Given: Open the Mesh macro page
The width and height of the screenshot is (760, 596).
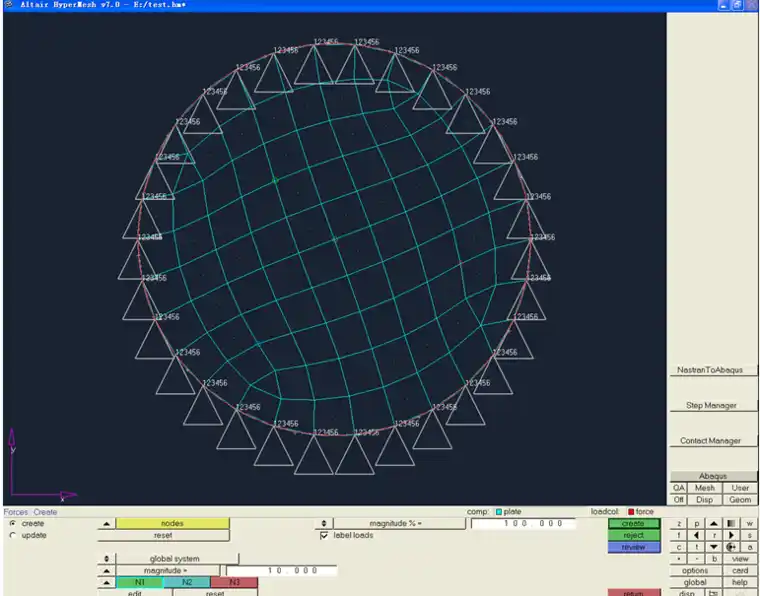Looking at the screenshot, I should tap(705, 488).
